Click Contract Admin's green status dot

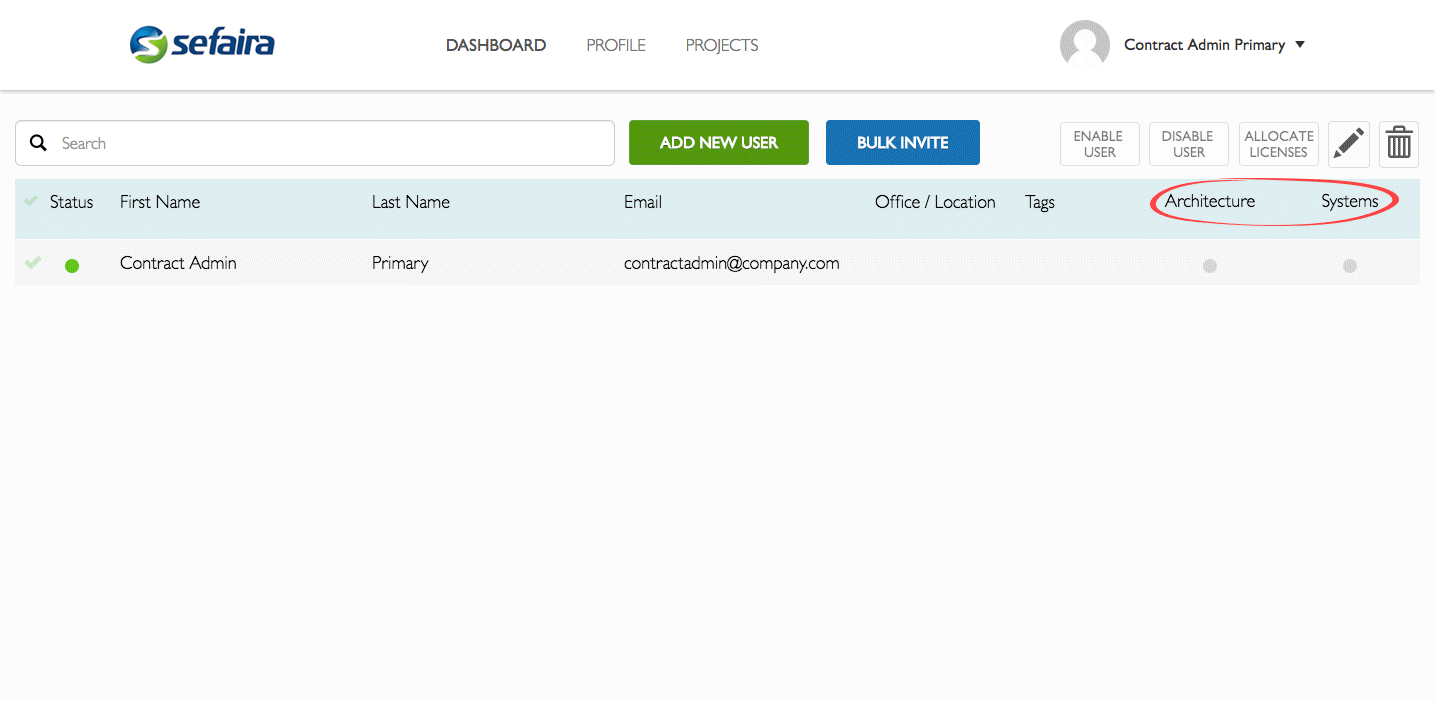[x=72, y=266]
